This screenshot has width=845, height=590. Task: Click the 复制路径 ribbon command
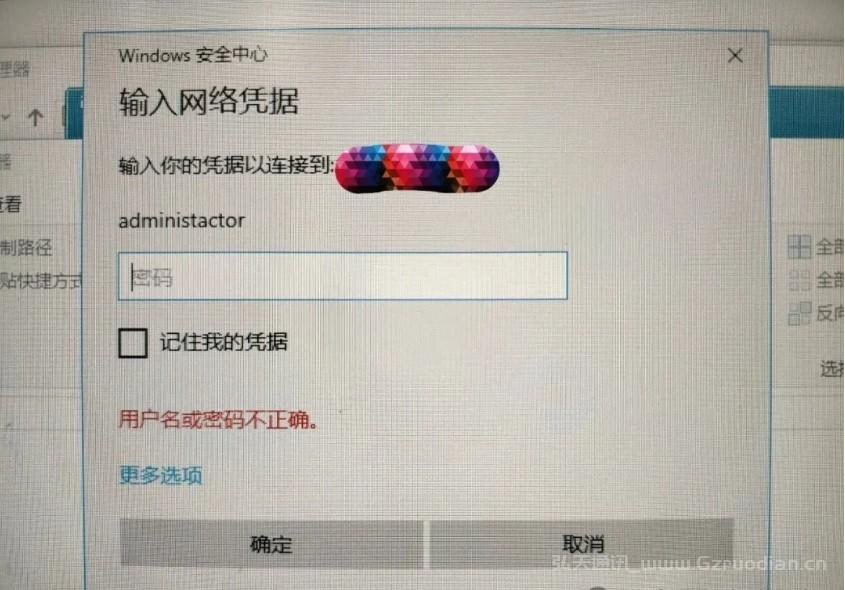point(26,248)
